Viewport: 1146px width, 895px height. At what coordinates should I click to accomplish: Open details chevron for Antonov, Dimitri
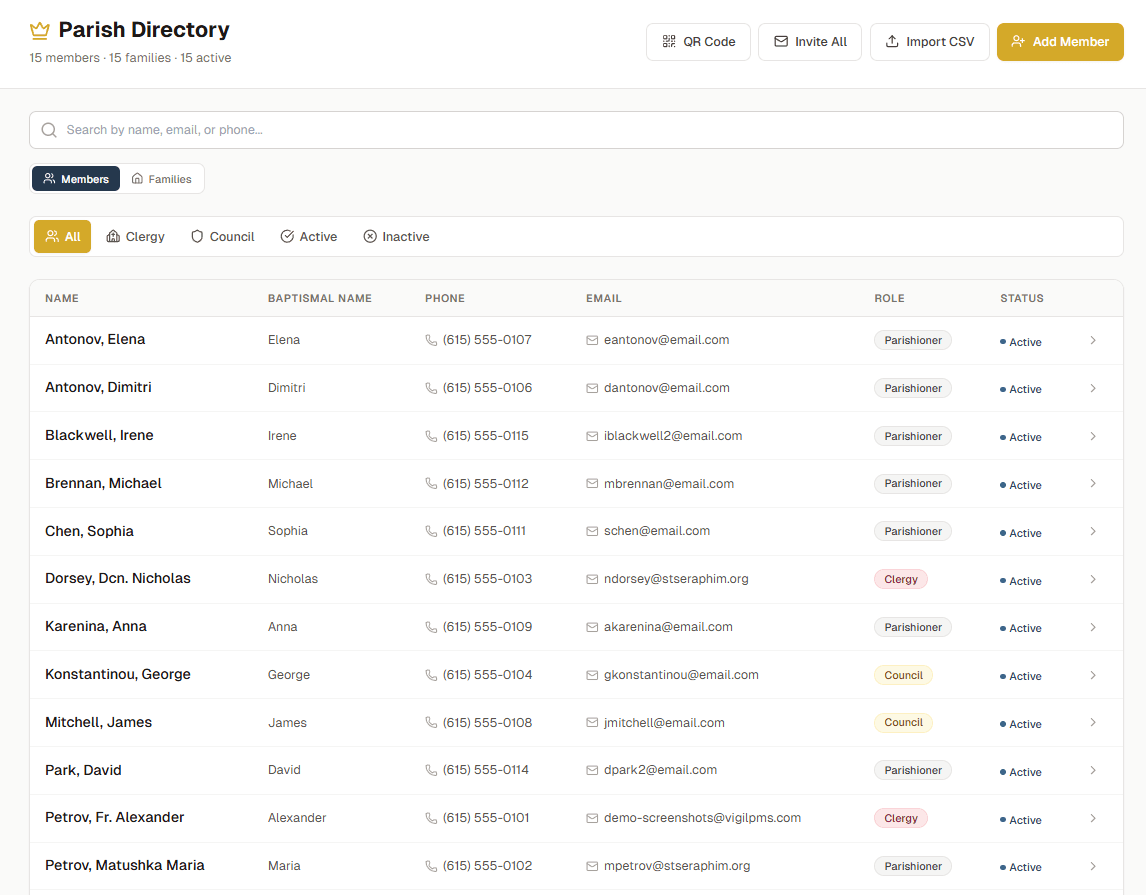tap(1093, 389)
